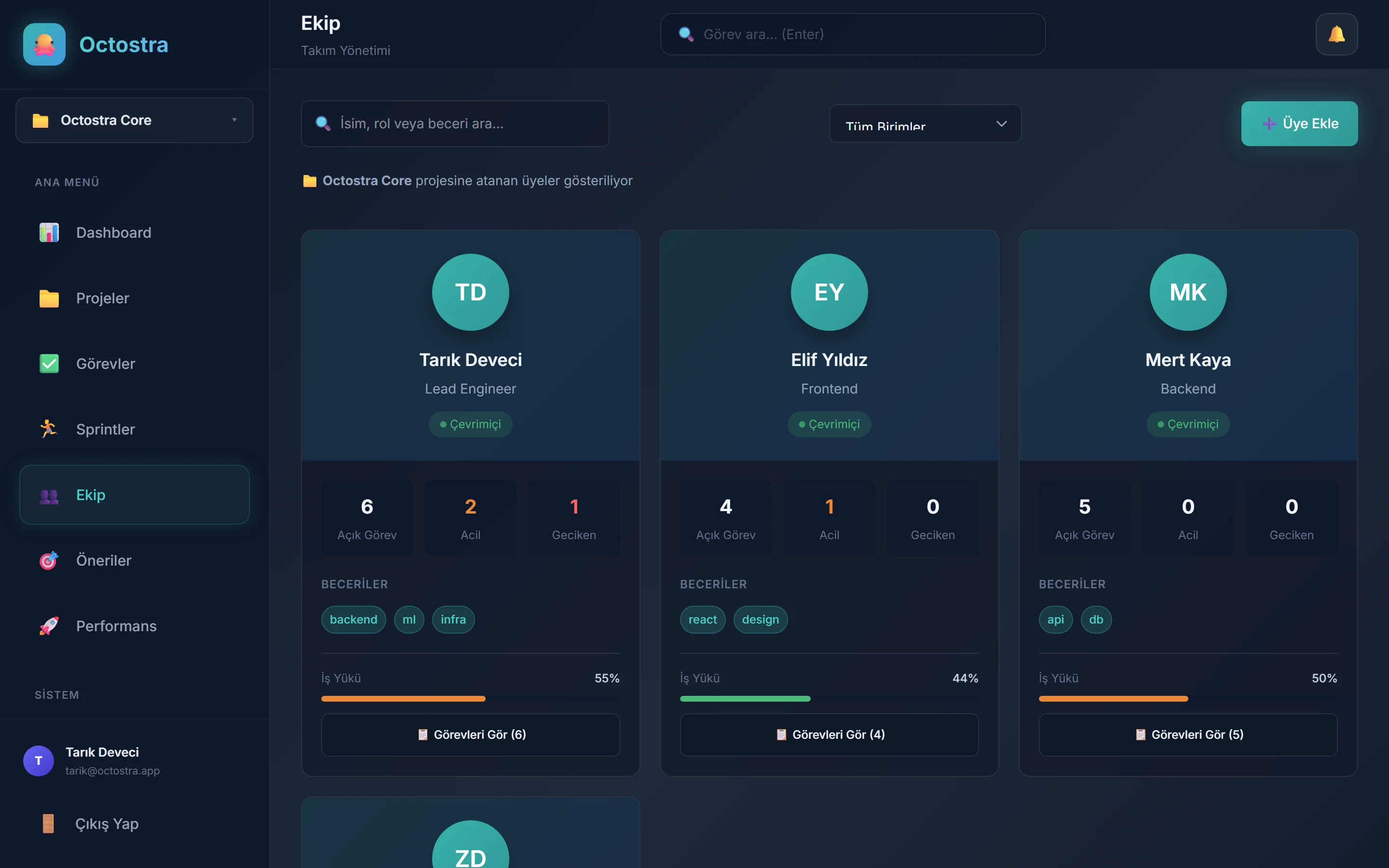Click the folder icon in project selector
This screenshot has width=1389, height=868.
[x=40, y=121]
